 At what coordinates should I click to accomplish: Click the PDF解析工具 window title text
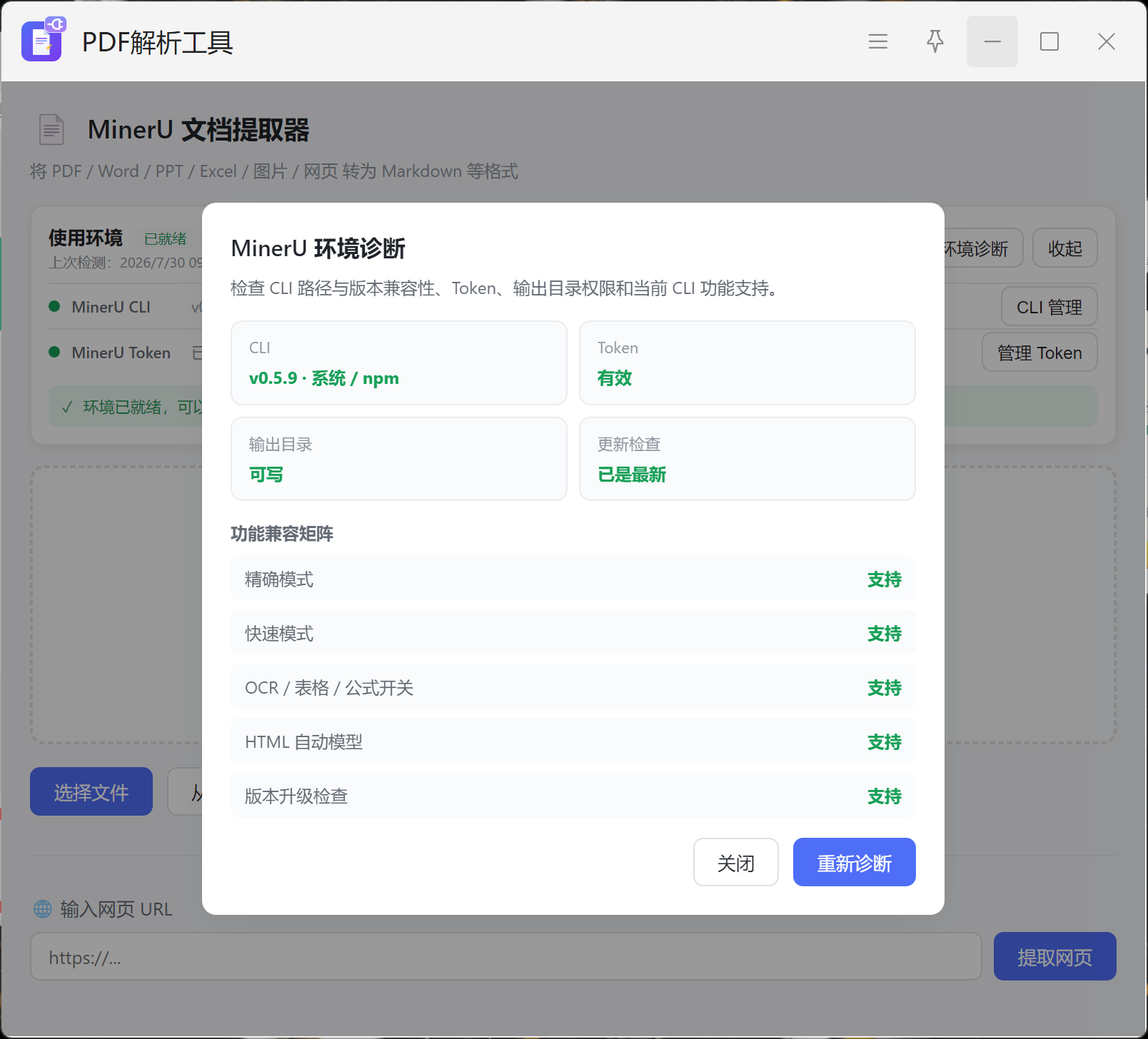click(x=158, y=42)
